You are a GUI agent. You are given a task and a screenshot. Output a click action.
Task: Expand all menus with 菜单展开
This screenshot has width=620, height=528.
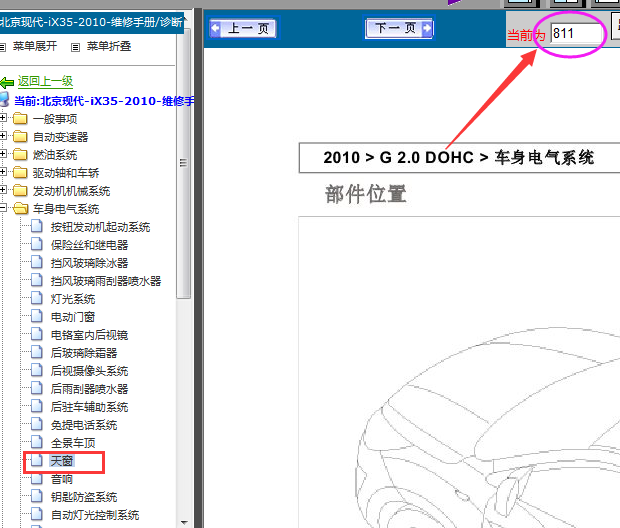35,46
